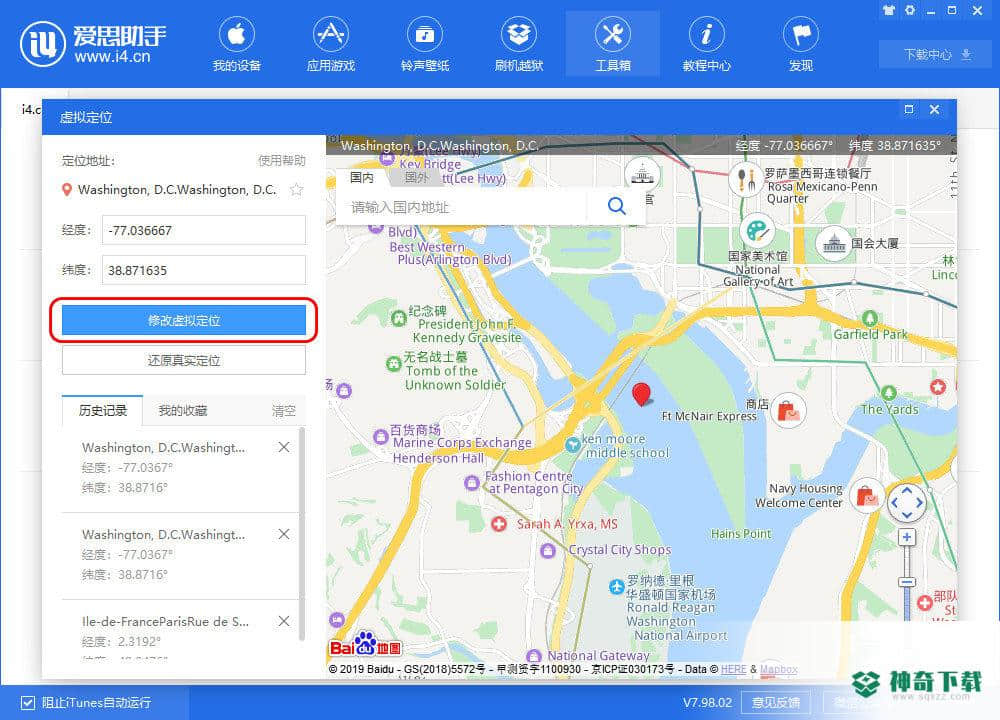The width and height of the screenshot is (1000, 720).
Task: Click the zoom slider minus handle
Action: [x=907, y=582]
